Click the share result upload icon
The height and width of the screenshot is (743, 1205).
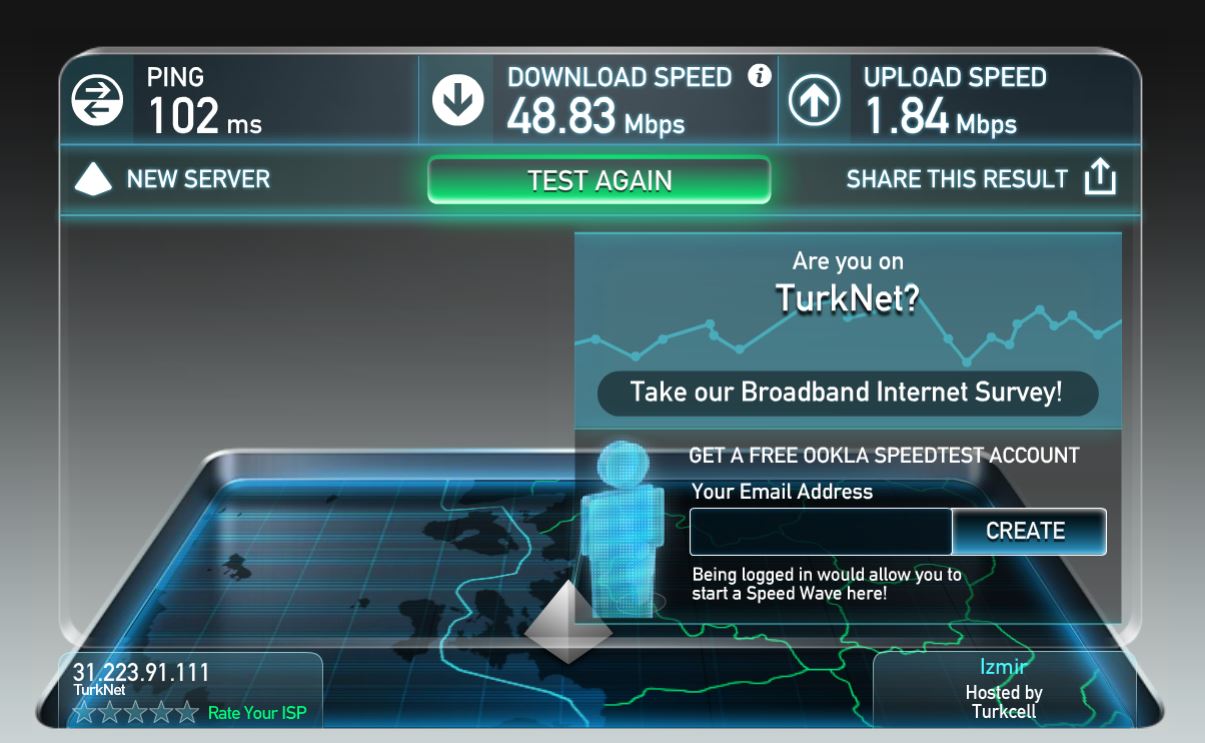click(1100, 178)
